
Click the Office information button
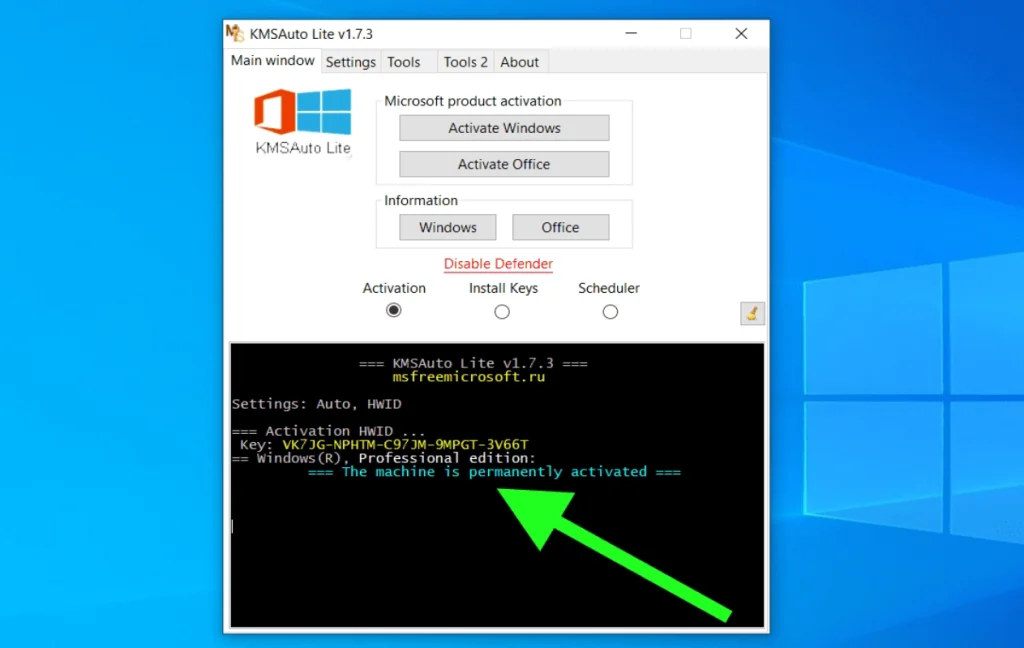(561, 227)
